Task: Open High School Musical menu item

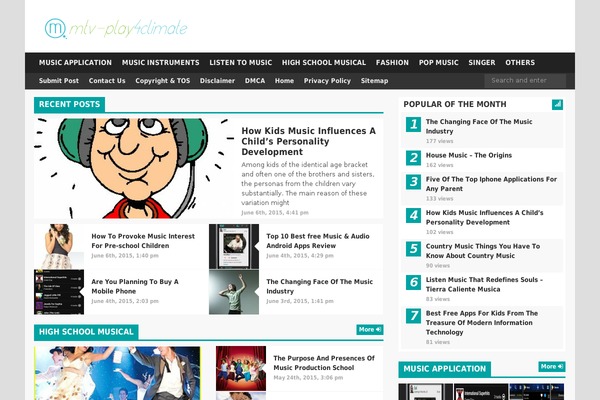Action: (324, 62)
